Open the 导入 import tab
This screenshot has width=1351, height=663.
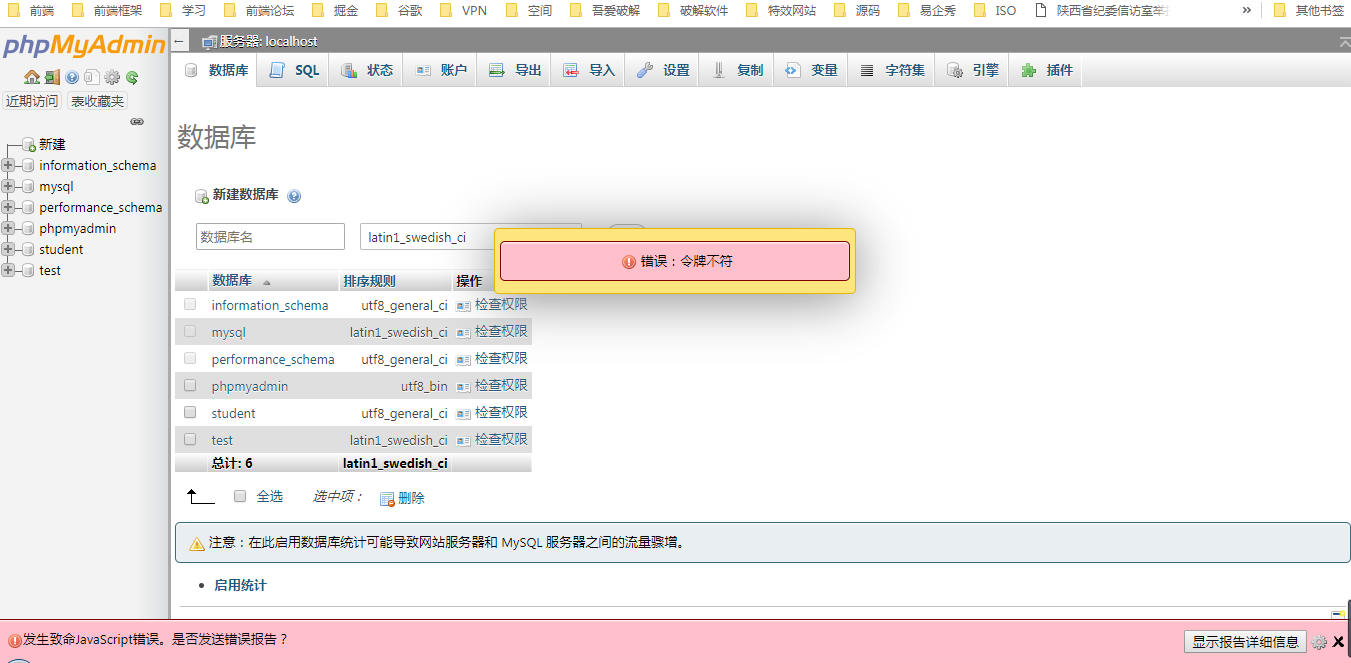589,70
